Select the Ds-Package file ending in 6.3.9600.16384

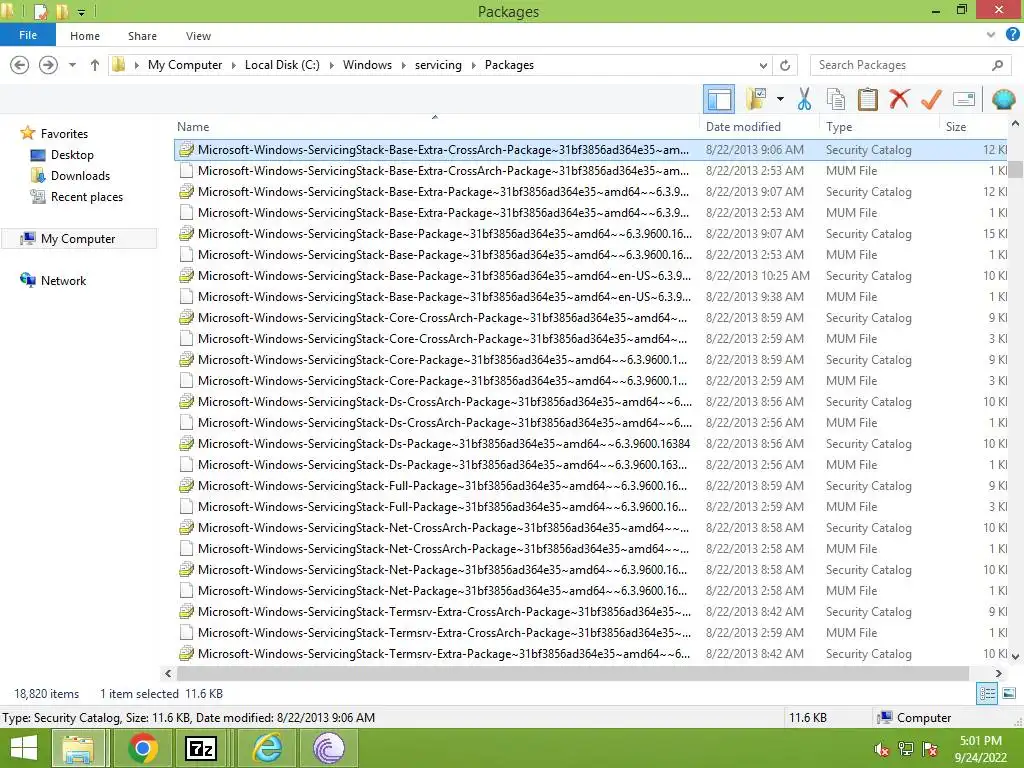591,443
